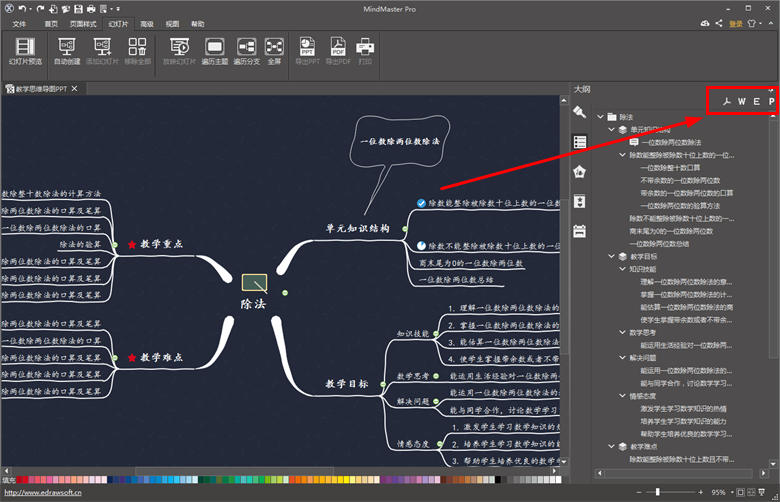Image resolution: width=780 pixels, height=502 pixels.
Task: Click the small printer icon in title bar
Action: click(x=91, y=8)
